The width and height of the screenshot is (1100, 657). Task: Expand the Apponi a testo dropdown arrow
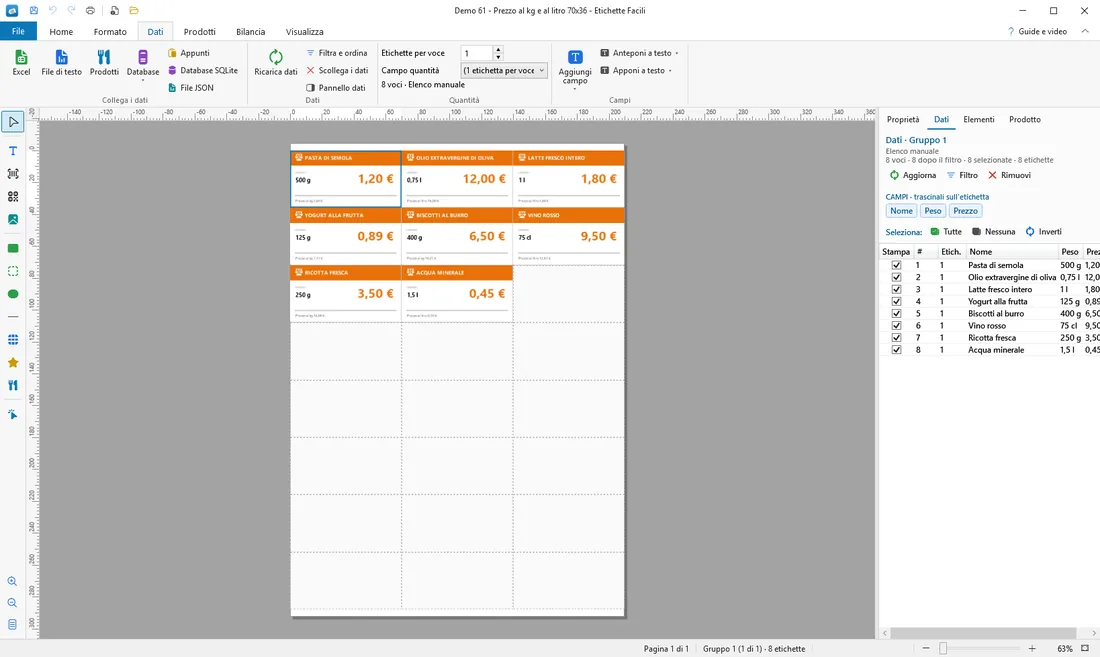[670, 71]
